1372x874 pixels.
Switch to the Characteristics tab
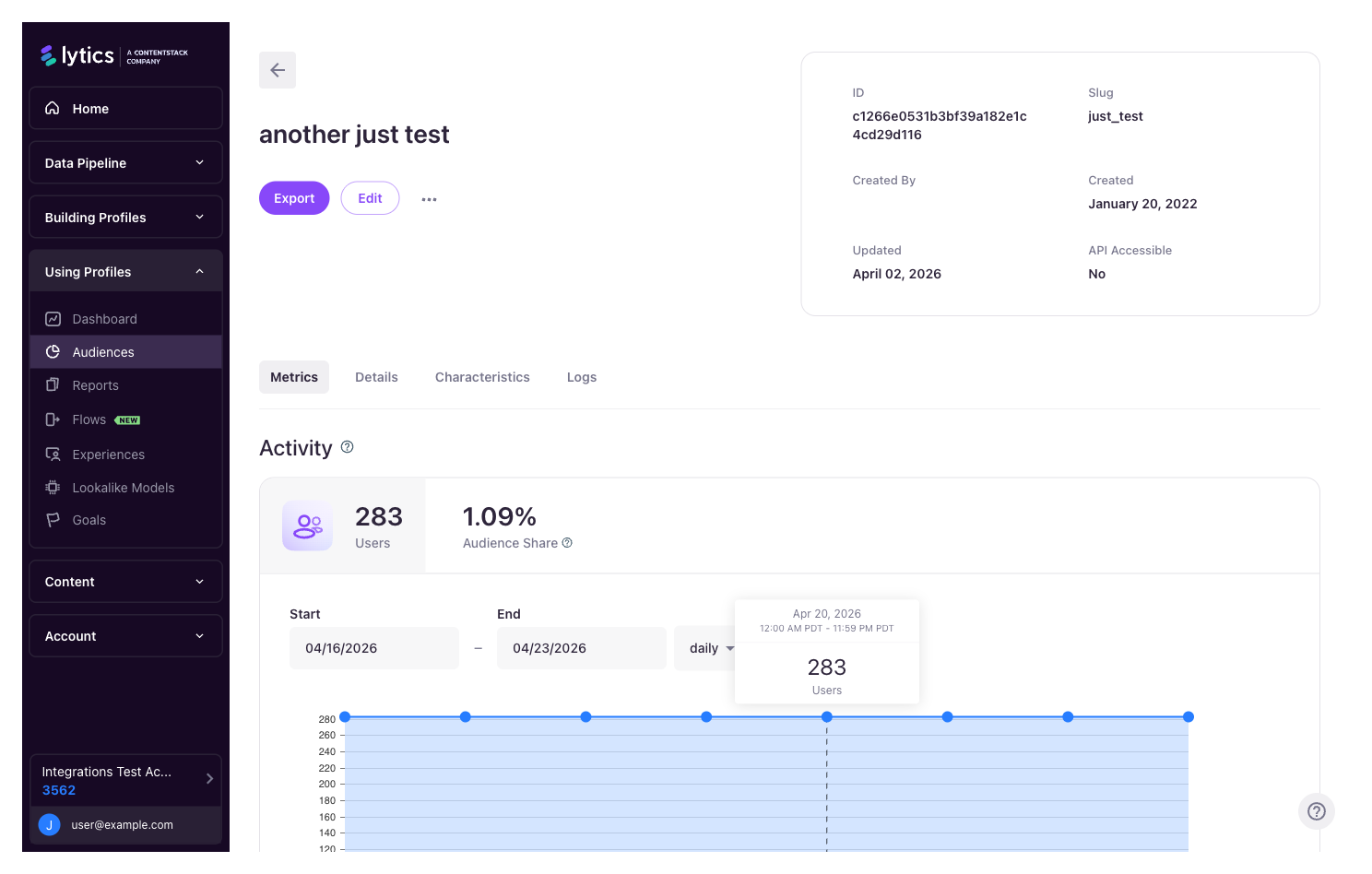(x=482, y=377)
